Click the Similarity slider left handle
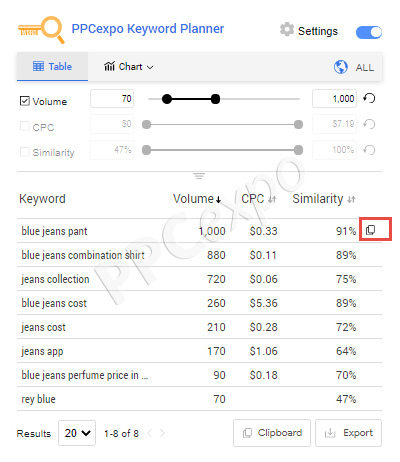Viewport: 400px width, 462px height. pos(146,150)
